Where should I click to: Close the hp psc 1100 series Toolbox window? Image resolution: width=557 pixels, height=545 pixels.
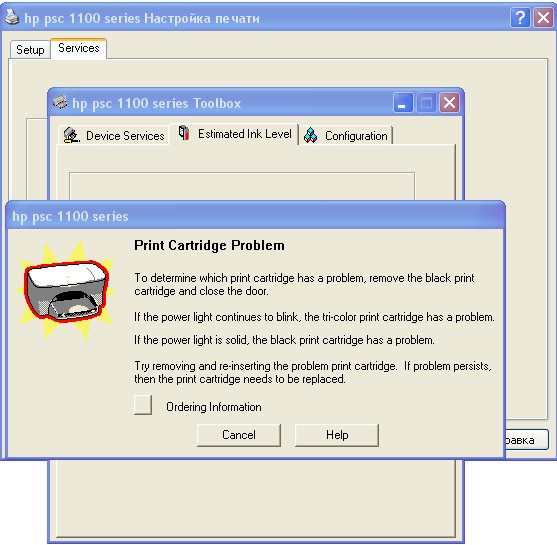pyautogui.click(x=449, y=103)
